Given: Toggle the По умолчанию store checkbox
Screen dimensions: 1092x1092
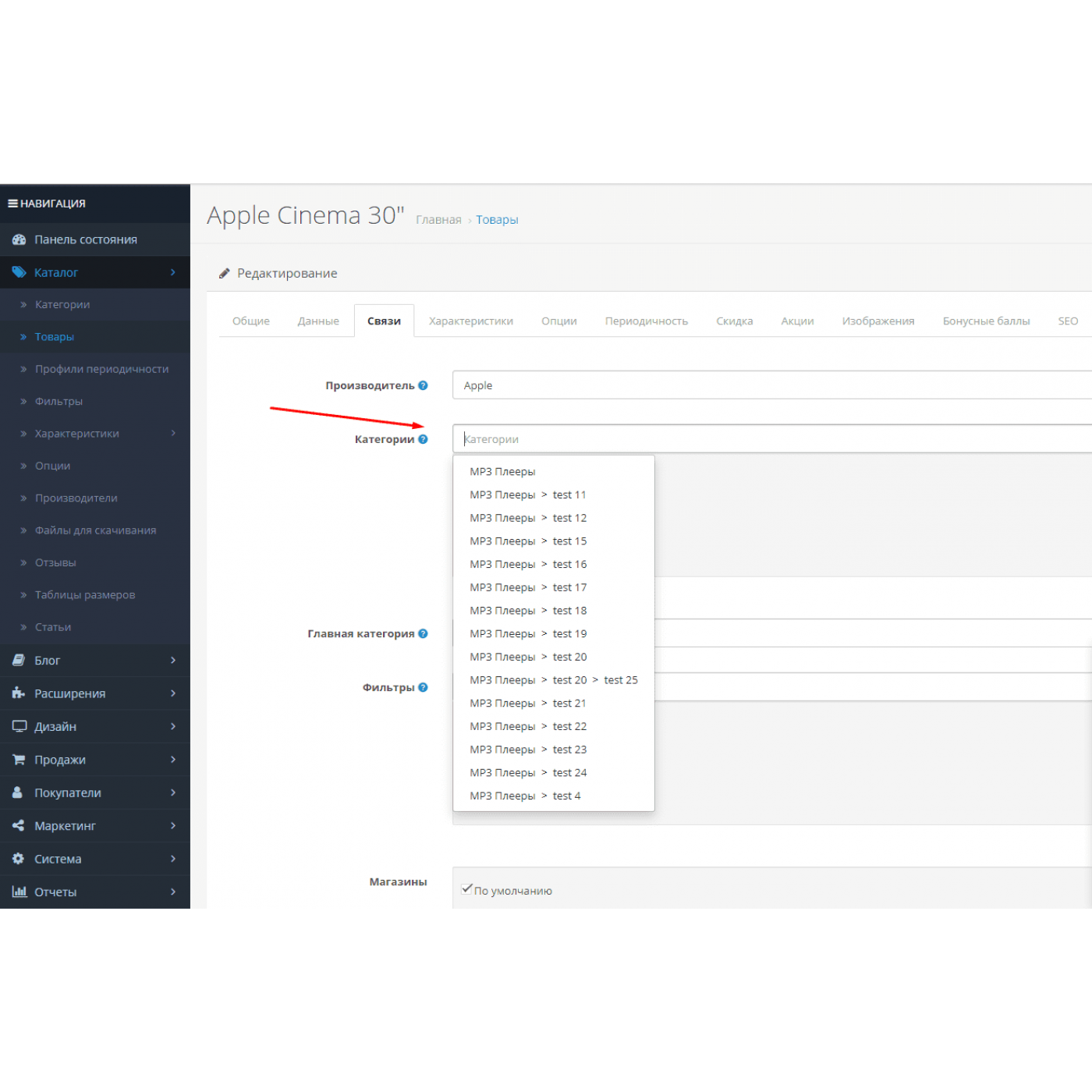Looking at the screenshot, I should tap(466, 889).
